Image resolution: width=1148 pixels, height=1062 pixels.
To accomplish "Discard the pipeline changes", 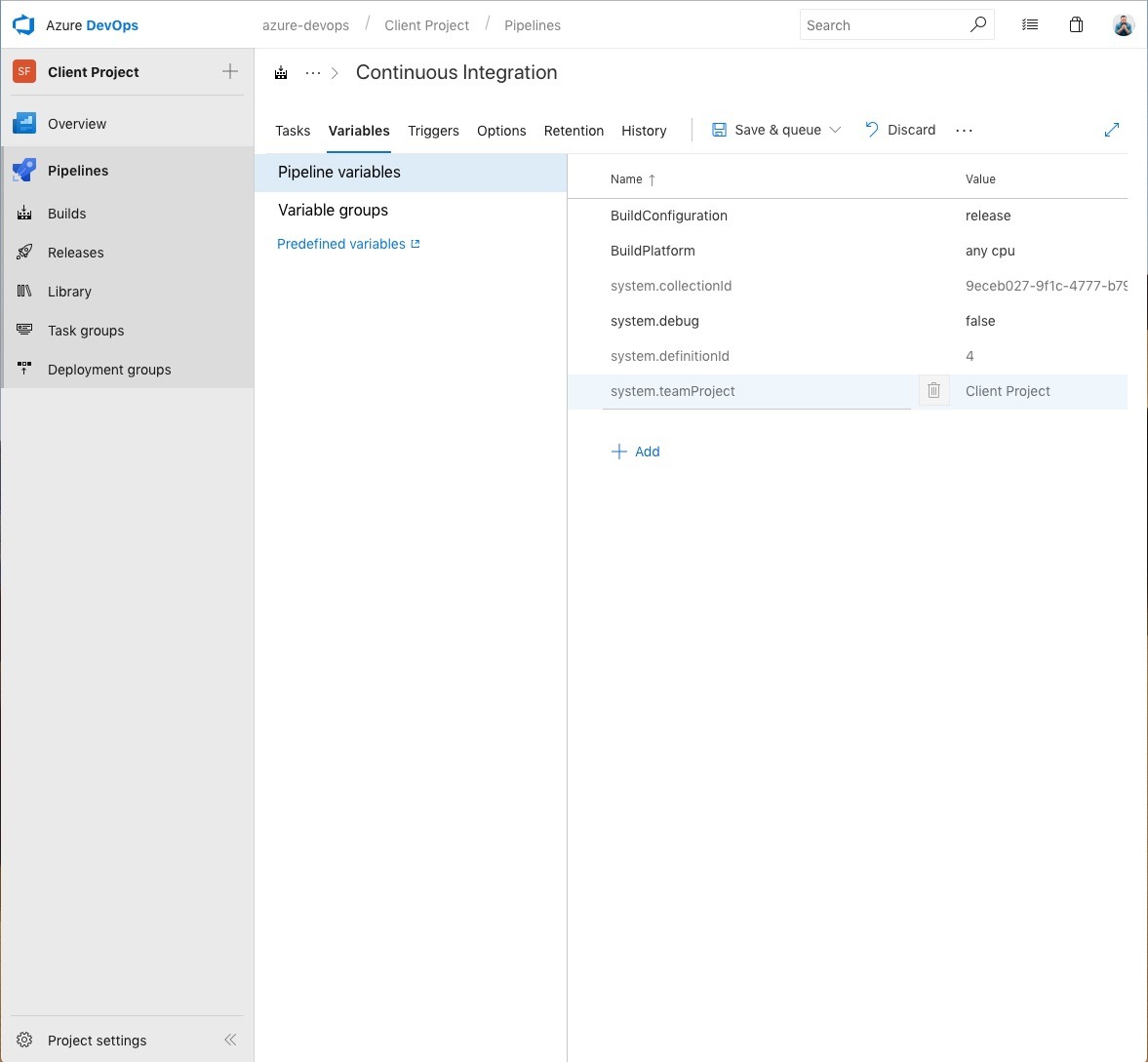I will [900, 130].
